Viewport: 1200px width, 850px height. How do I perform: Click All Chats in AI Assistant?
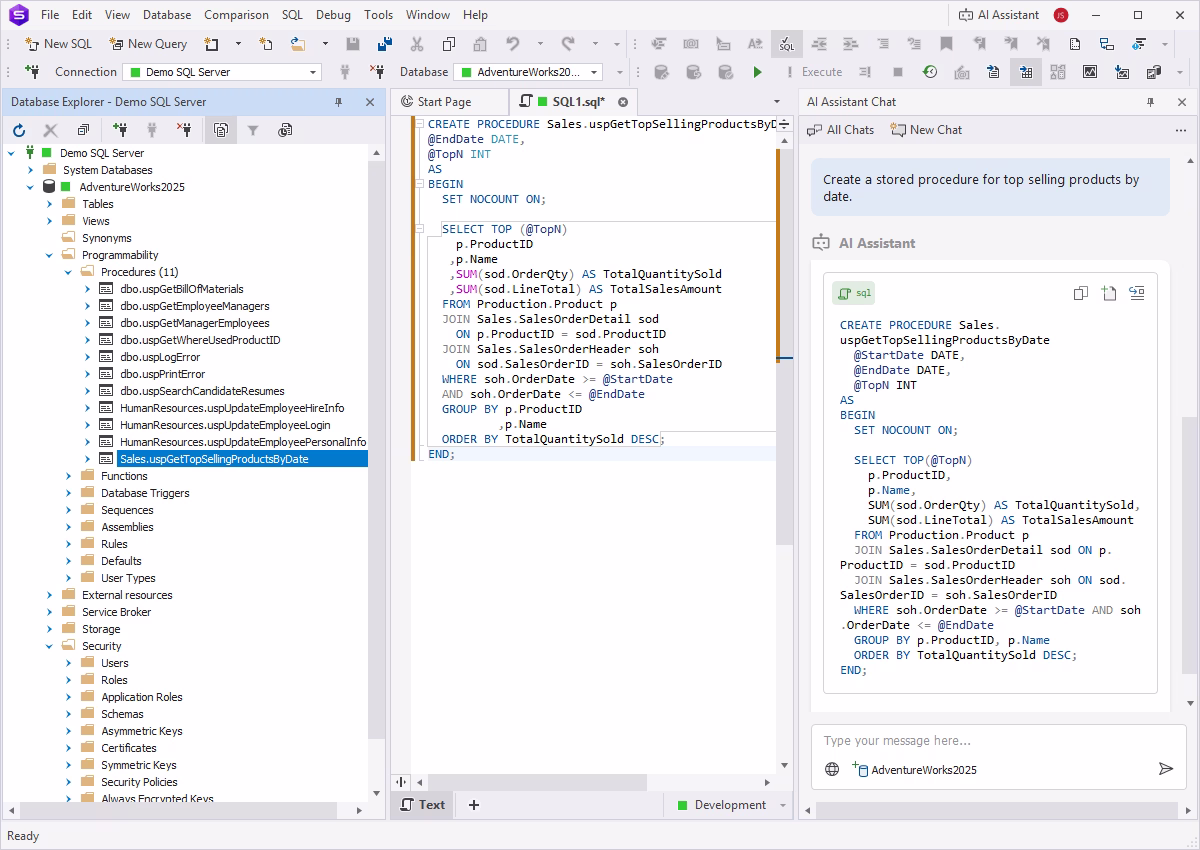841,130
